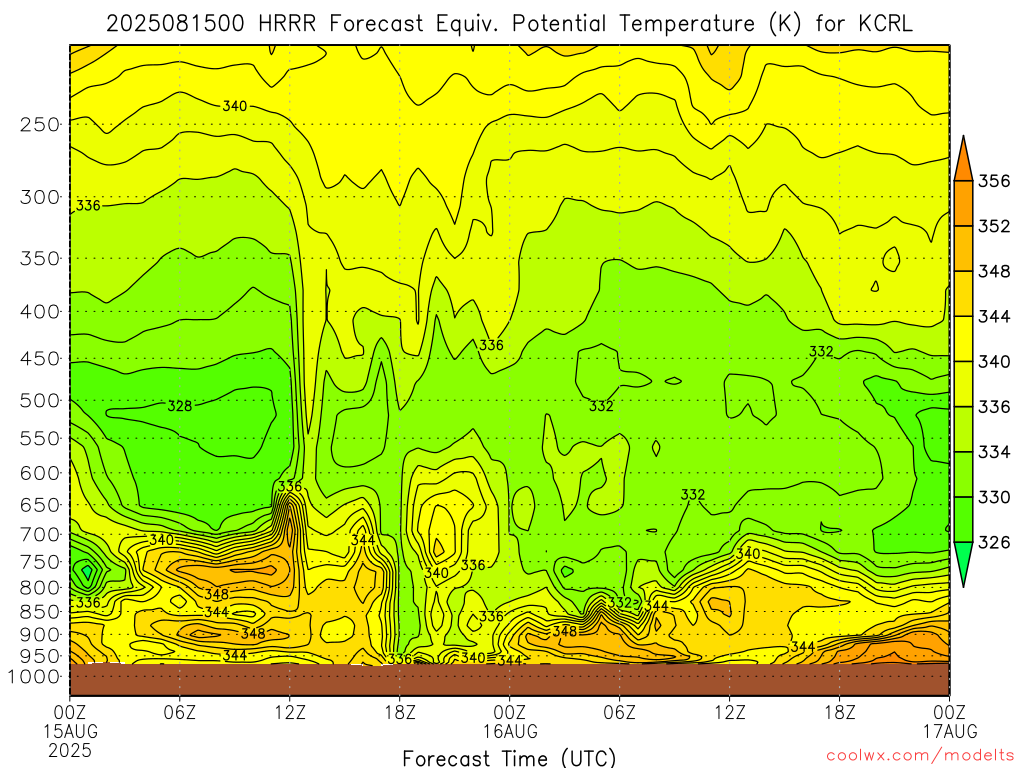Pick the color band between 340 and 344
This screenshot has height=768, width=1024.
[963, 339]
